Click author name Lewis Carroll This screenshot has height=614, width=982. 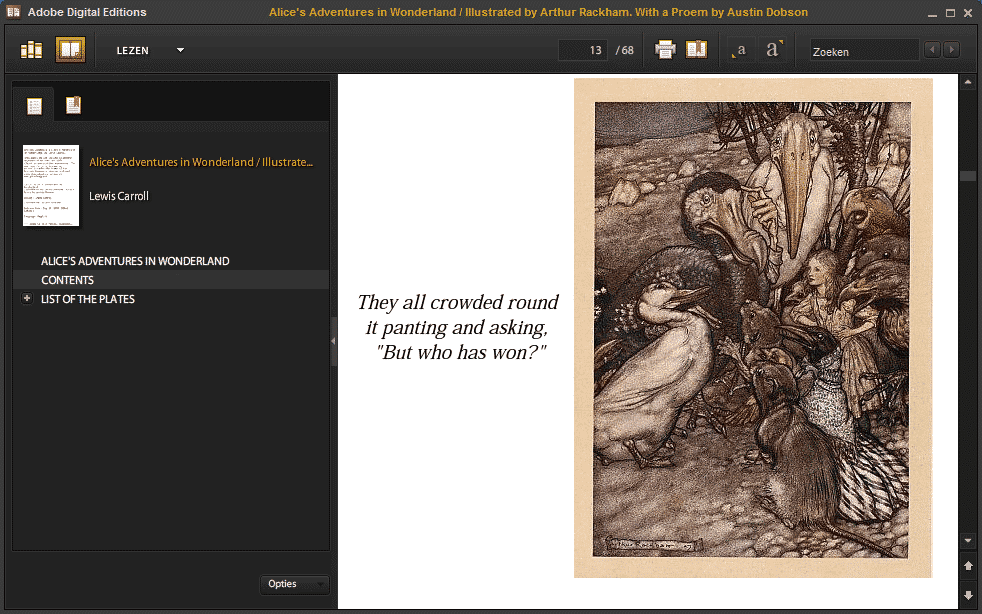click(x=119, y=196)
